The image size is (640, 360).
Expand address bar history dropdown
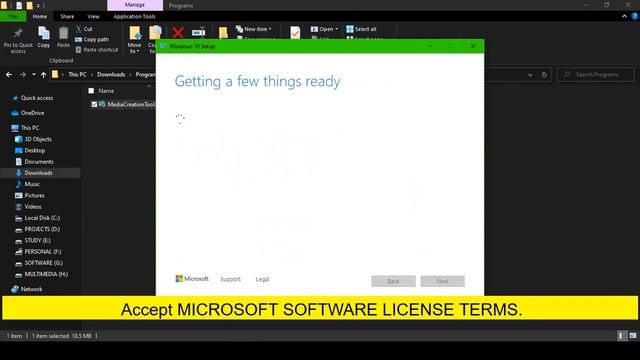point(530,75)
